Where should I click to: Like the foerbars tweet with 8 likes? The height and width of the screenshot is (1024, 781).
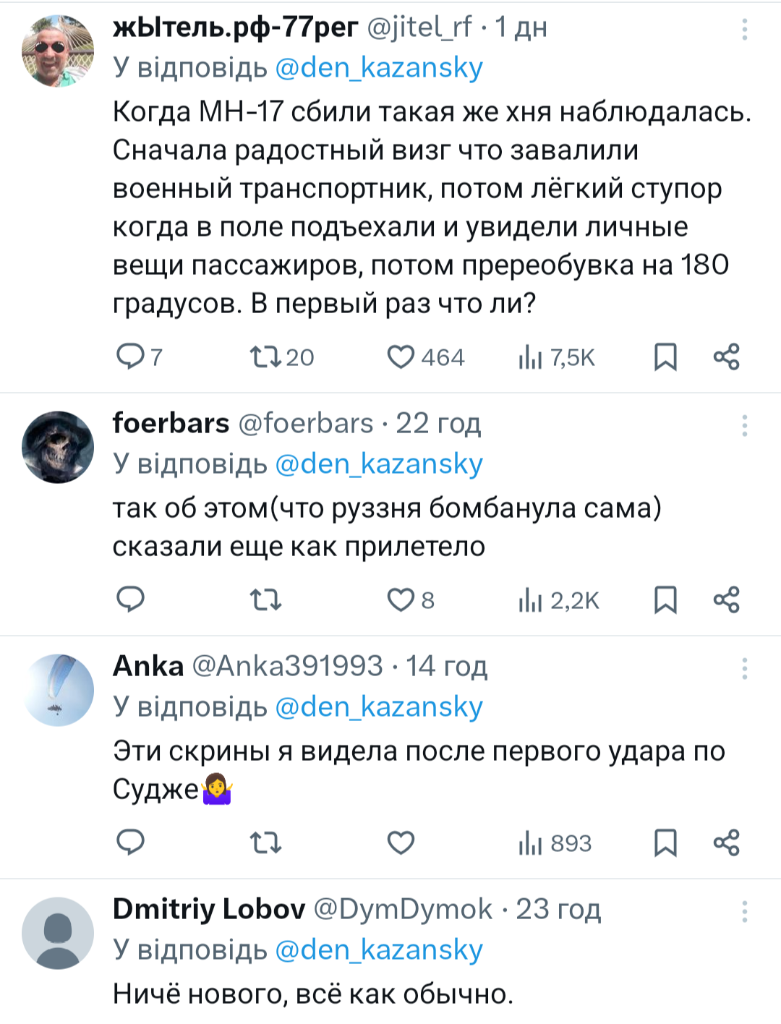[x=401, y=600]
